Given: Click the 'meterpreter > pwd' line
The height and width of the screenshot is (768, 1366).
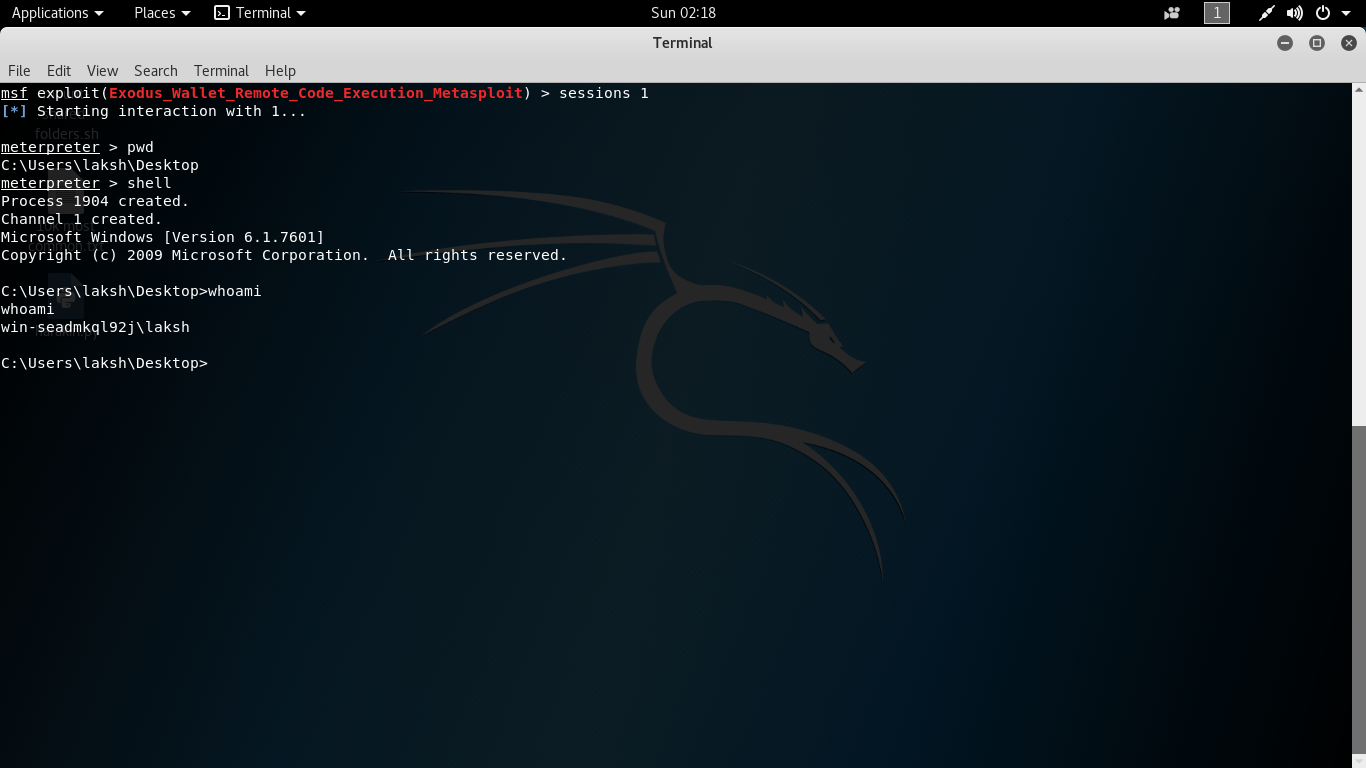Looking at the screenshot, I should [77, 147].
